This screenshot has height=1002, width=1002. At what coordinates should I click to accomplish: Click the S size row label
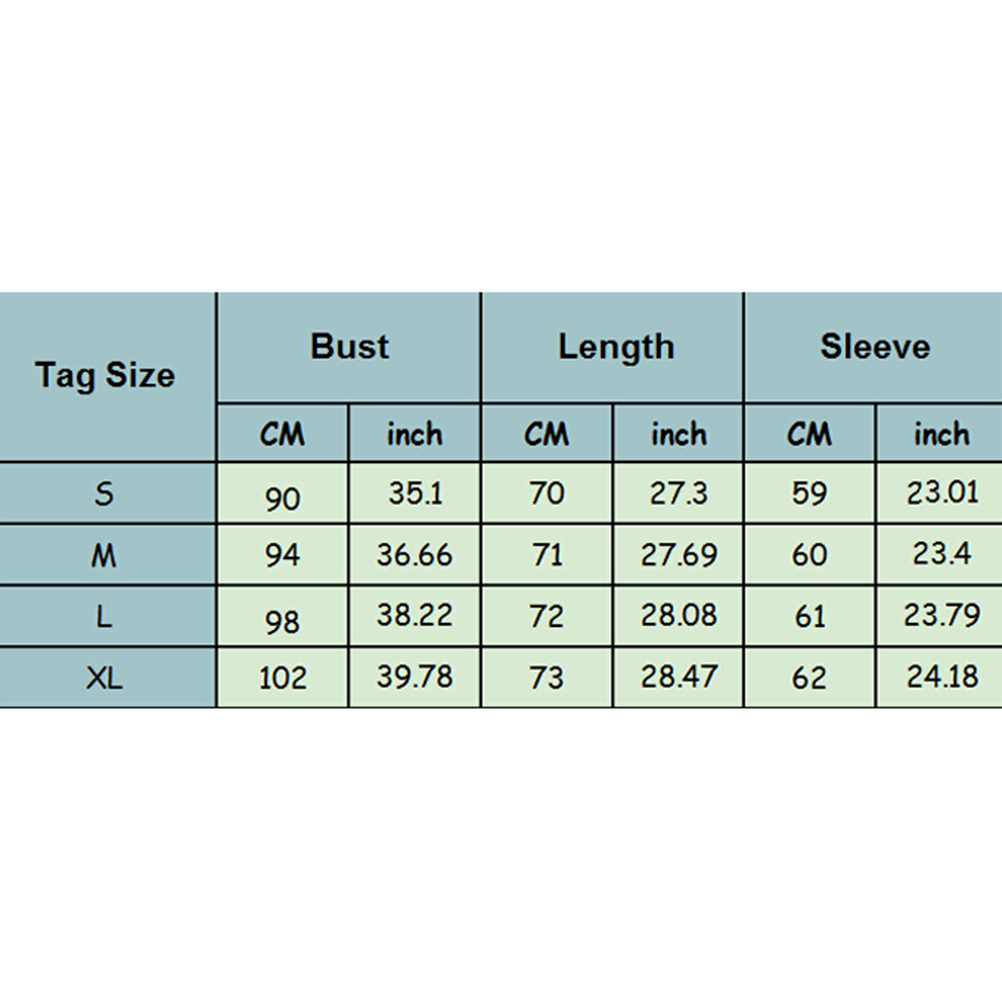click(x=105, y=493)
